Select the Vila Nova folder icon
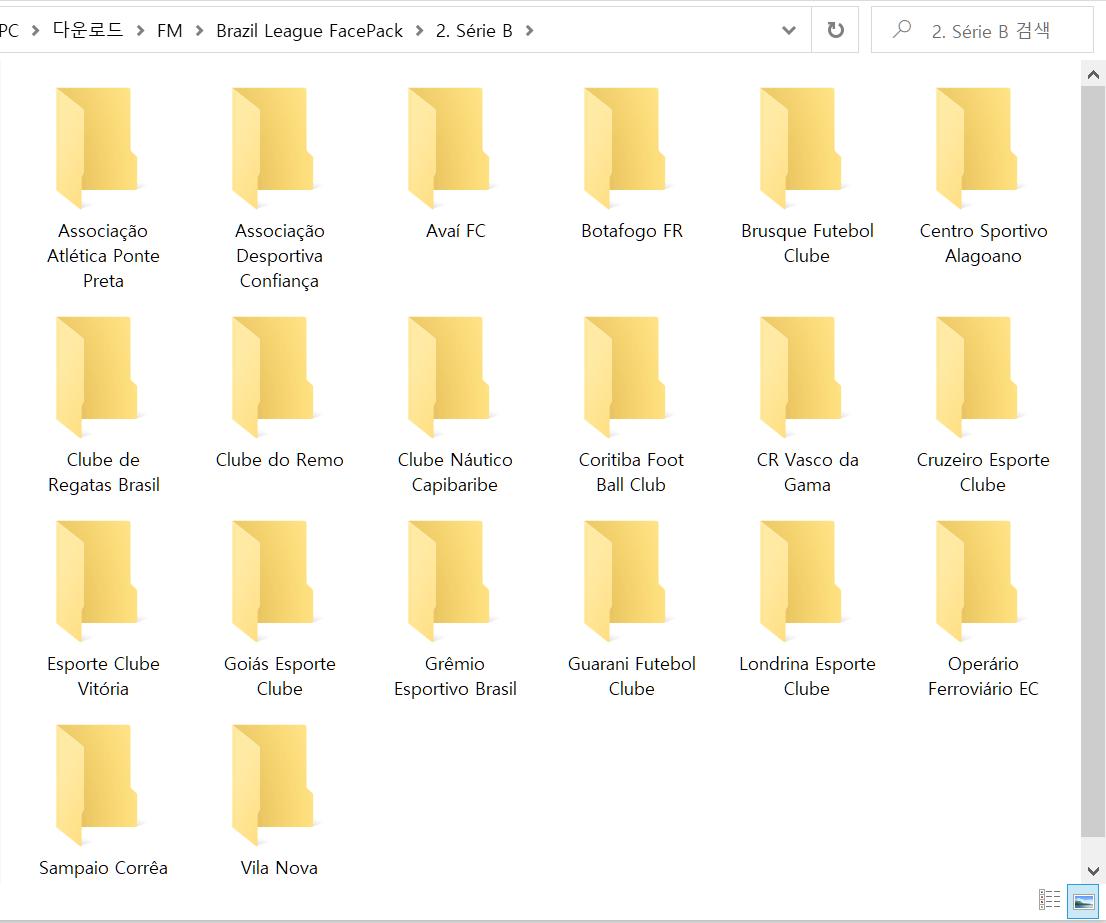Screen dimensions: 1106x923 [x=274, y=784]
